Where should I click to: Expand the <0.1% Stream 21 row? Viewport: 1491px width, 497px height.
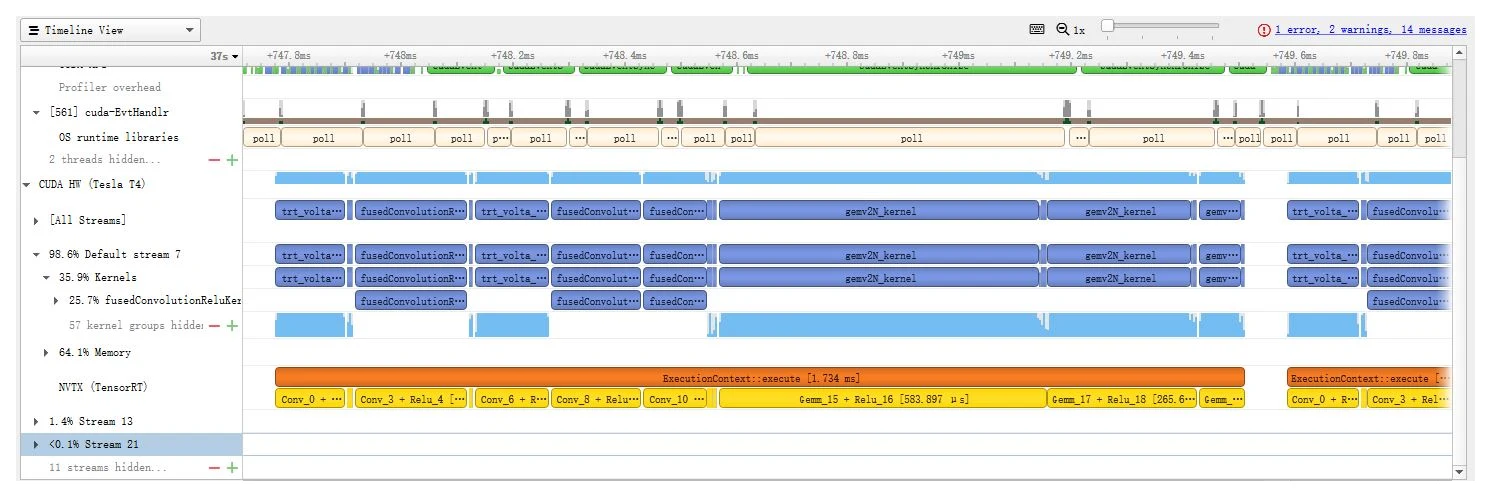click(x=37, y=444)
